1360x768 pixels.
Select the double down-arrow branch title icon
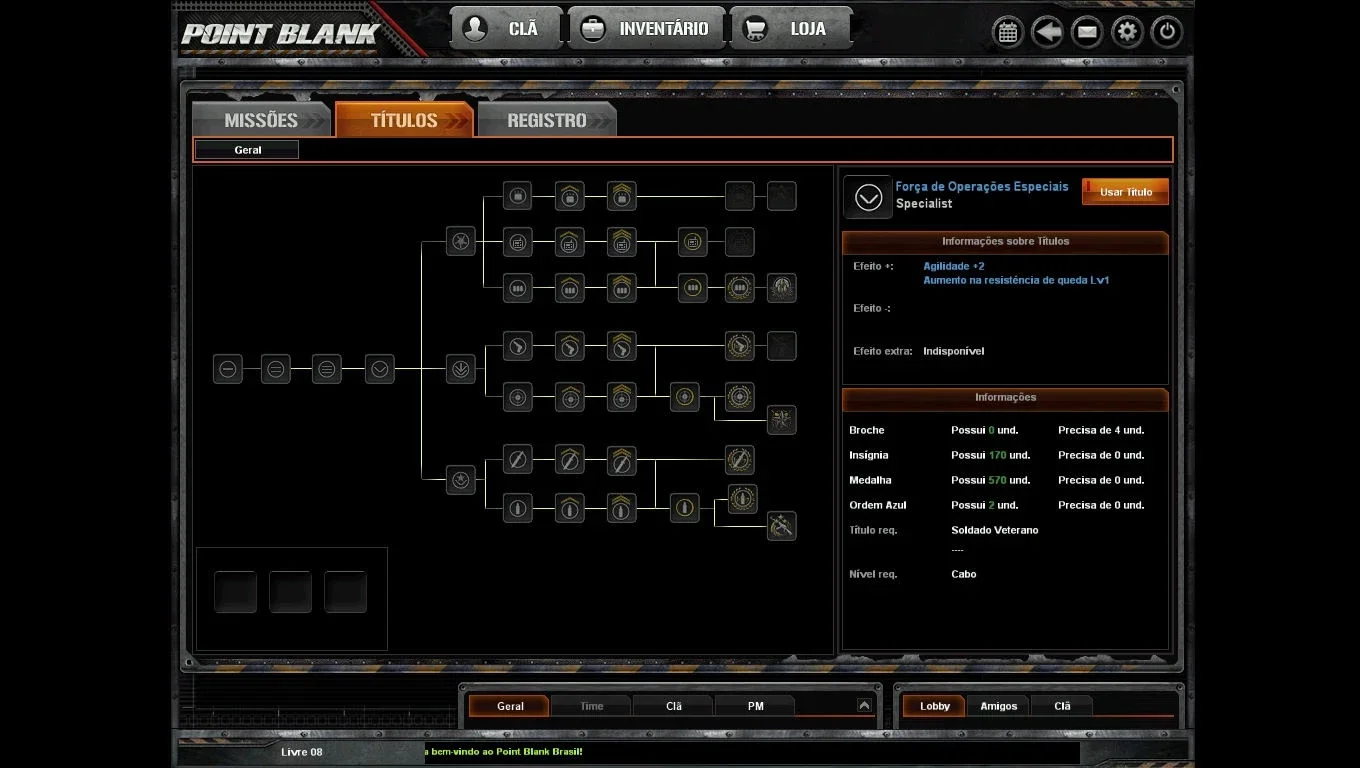(x=460, y=369)
